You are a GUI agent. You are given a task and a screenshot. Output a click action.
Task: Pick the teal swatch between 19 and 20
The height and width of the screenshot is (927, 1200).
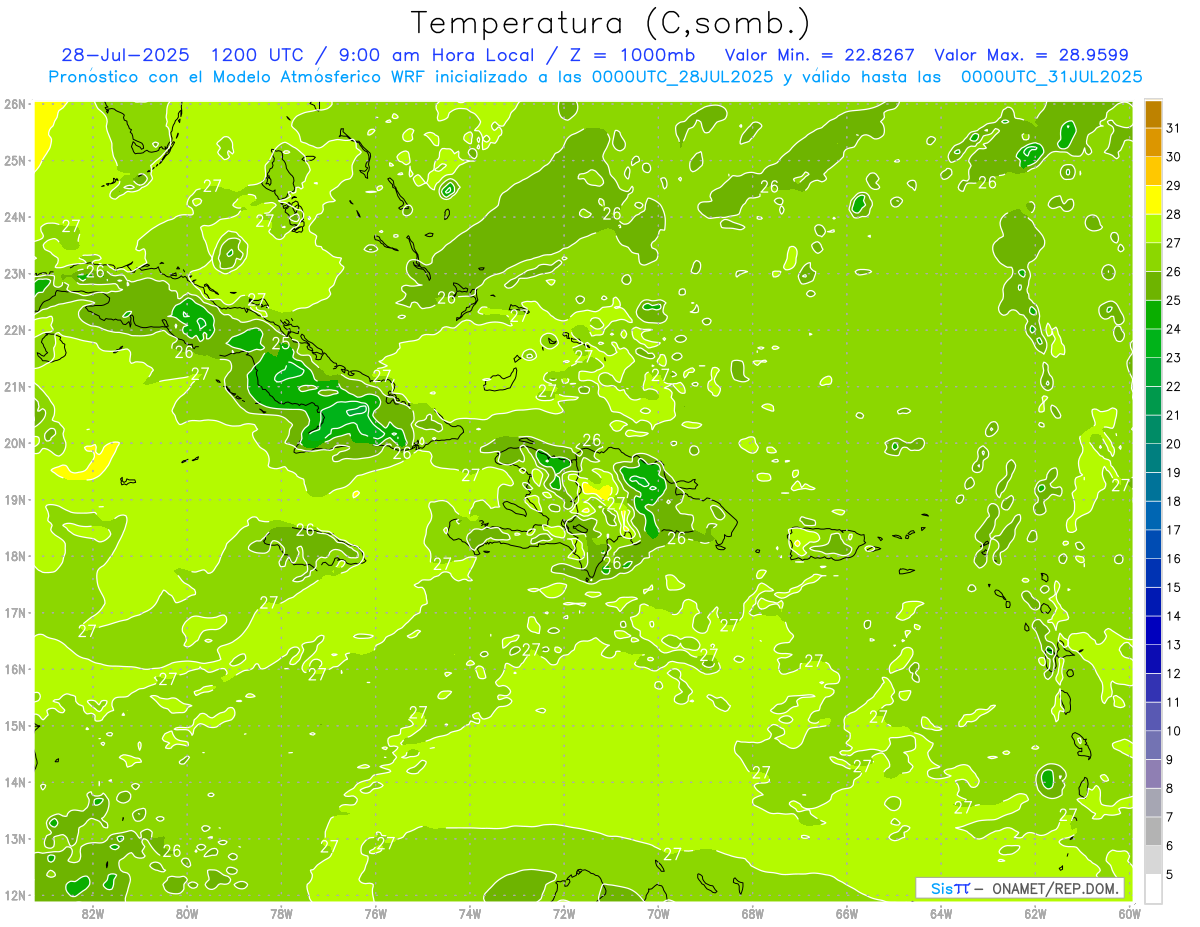pos(1153,458)
